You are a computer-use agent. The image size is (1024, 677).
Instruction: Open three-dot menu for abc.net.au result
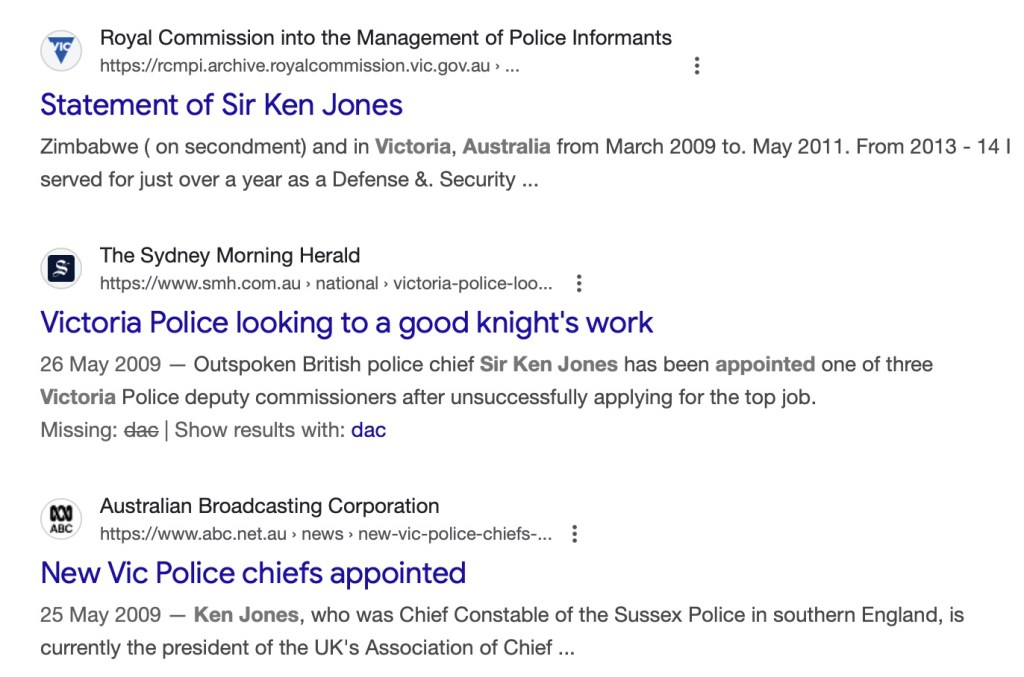574,534
